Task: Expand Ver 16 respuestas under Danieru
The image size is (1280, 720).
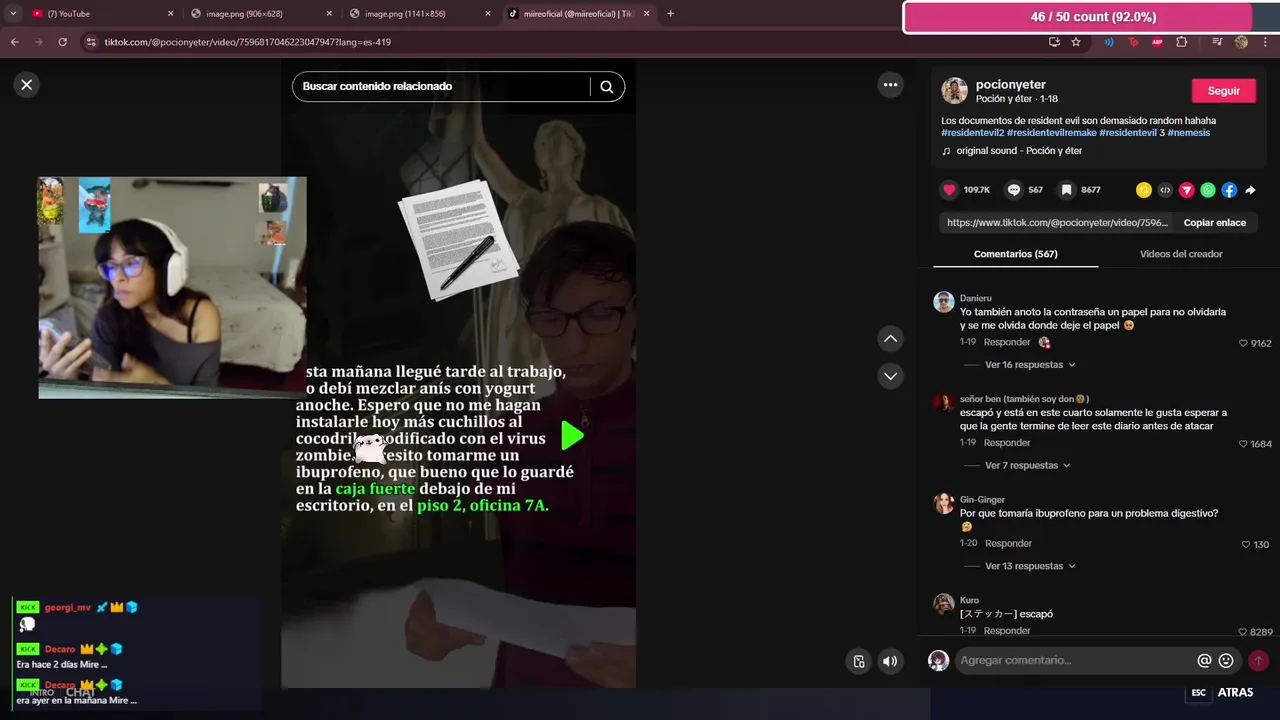Action: click(1030, 365)
